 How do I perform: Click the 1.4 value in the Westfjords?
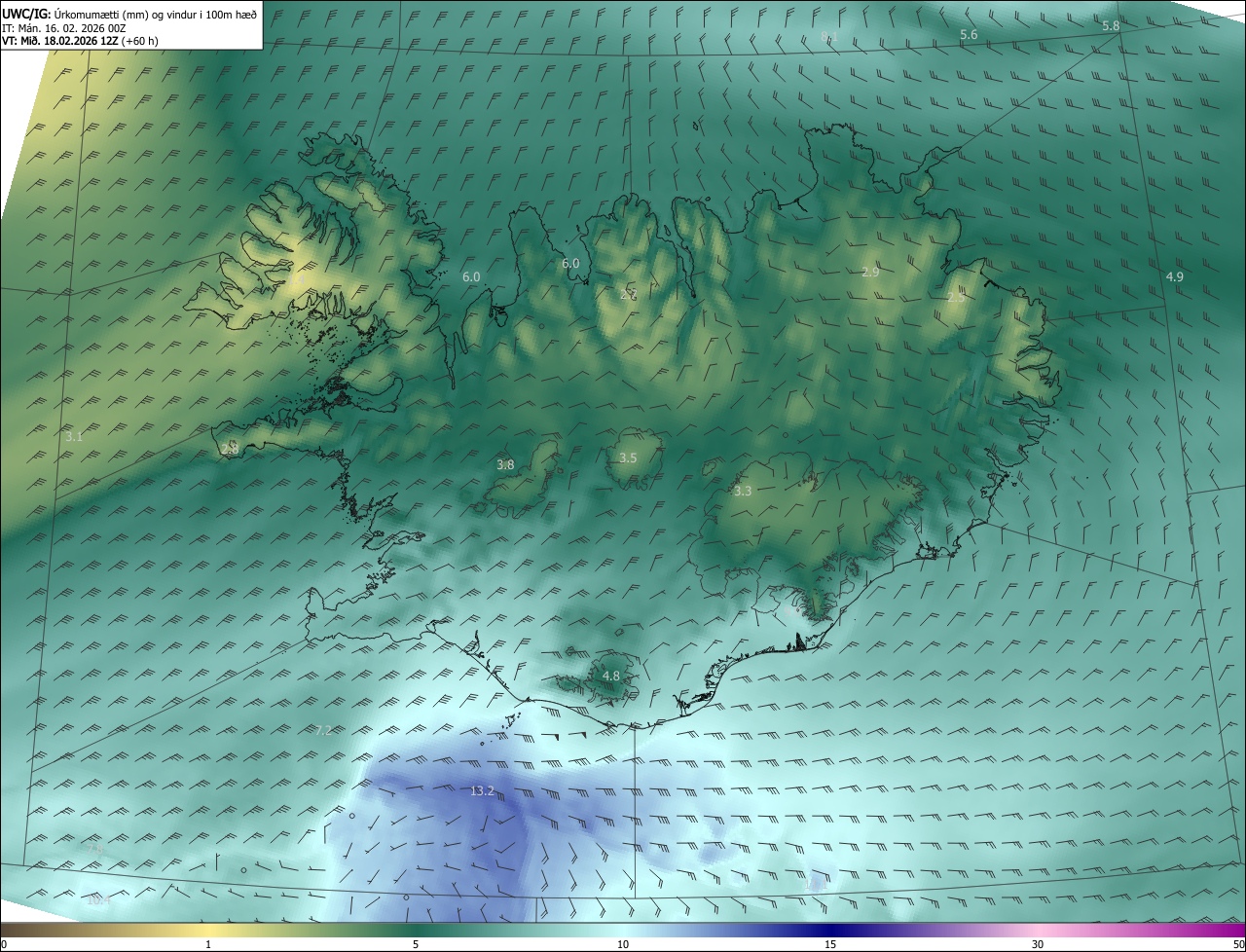[299, 280]
